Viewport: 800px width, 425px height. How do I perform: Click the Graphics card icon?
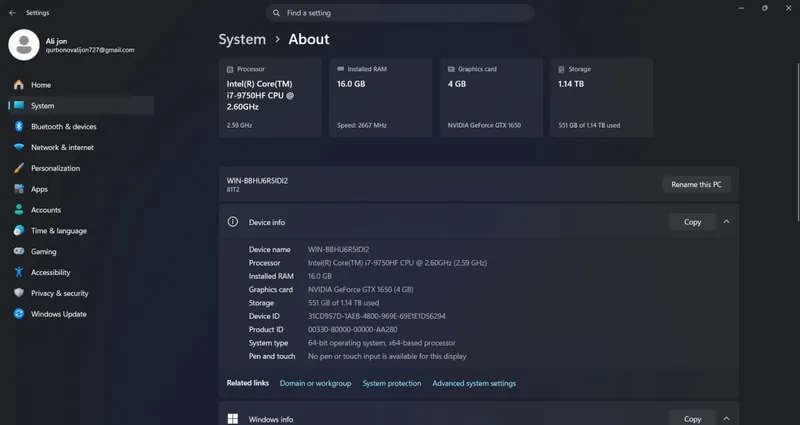tap(451, 69)
